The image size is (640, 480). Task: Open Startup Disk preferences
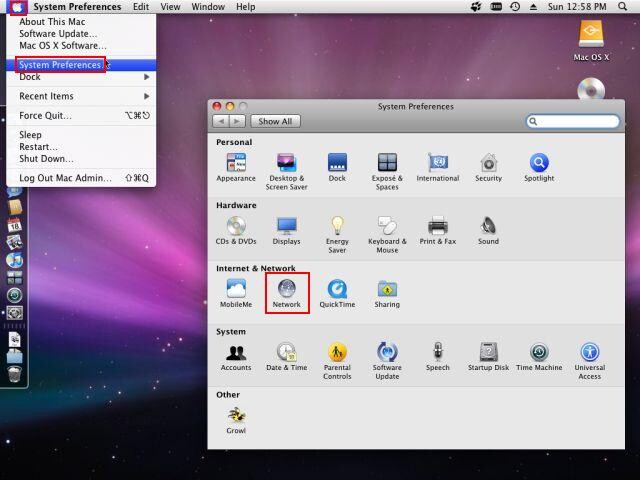488,357
